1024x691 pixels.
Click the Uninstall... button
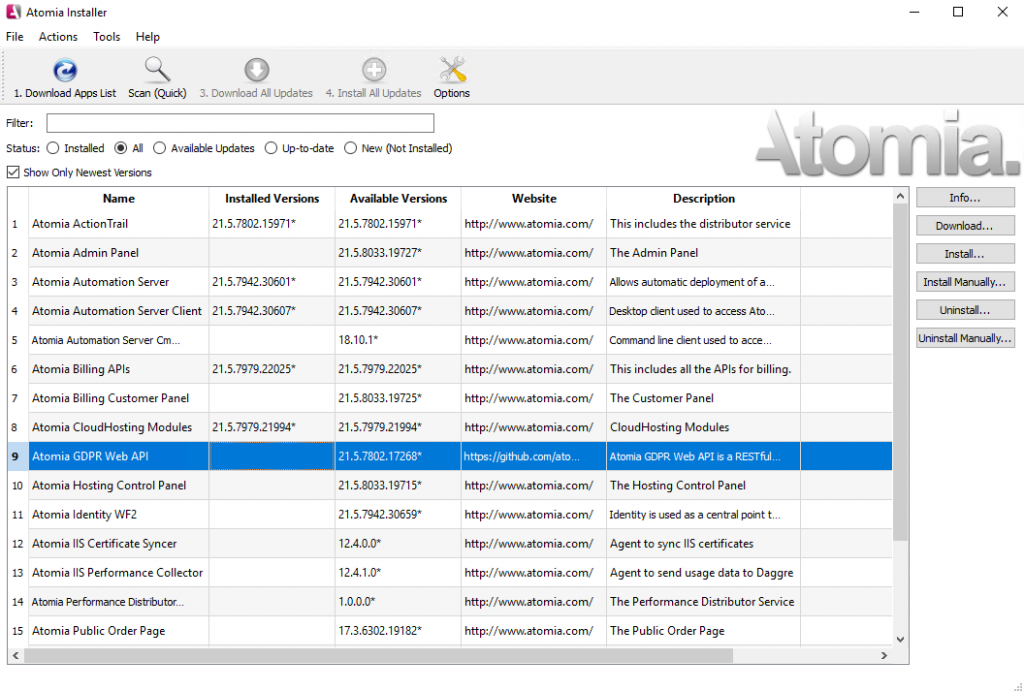pos(964,309)
